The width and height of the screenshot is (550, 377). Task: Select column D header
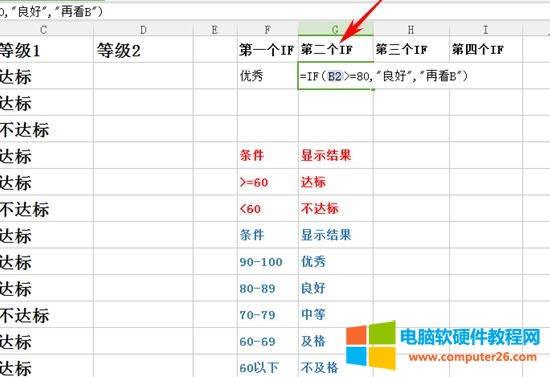(143, 30)
